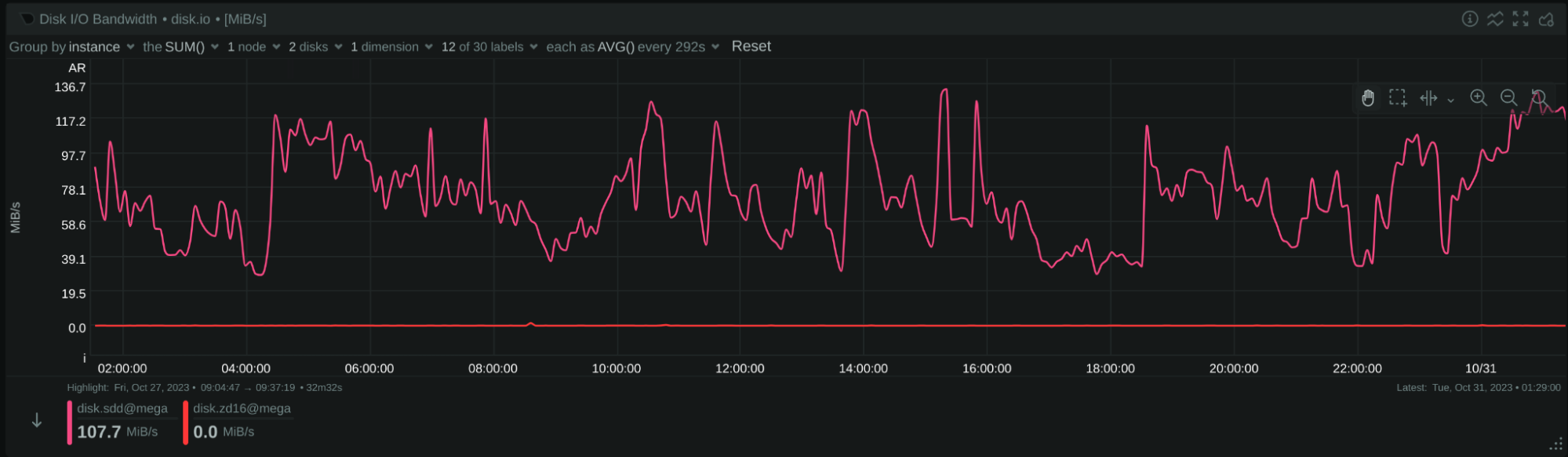
Task: Expand chart to fullscreen
Action: click(1520, 19)
